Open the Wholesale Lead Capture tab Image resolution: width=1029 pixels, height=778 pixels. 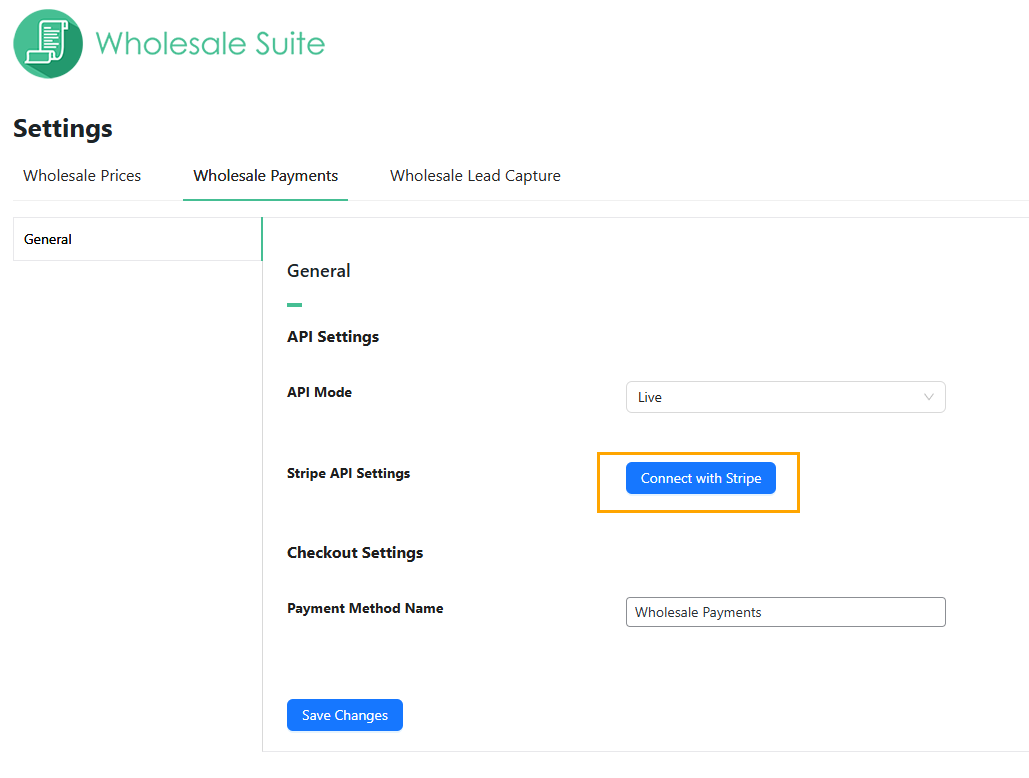(x=475, y=176)
